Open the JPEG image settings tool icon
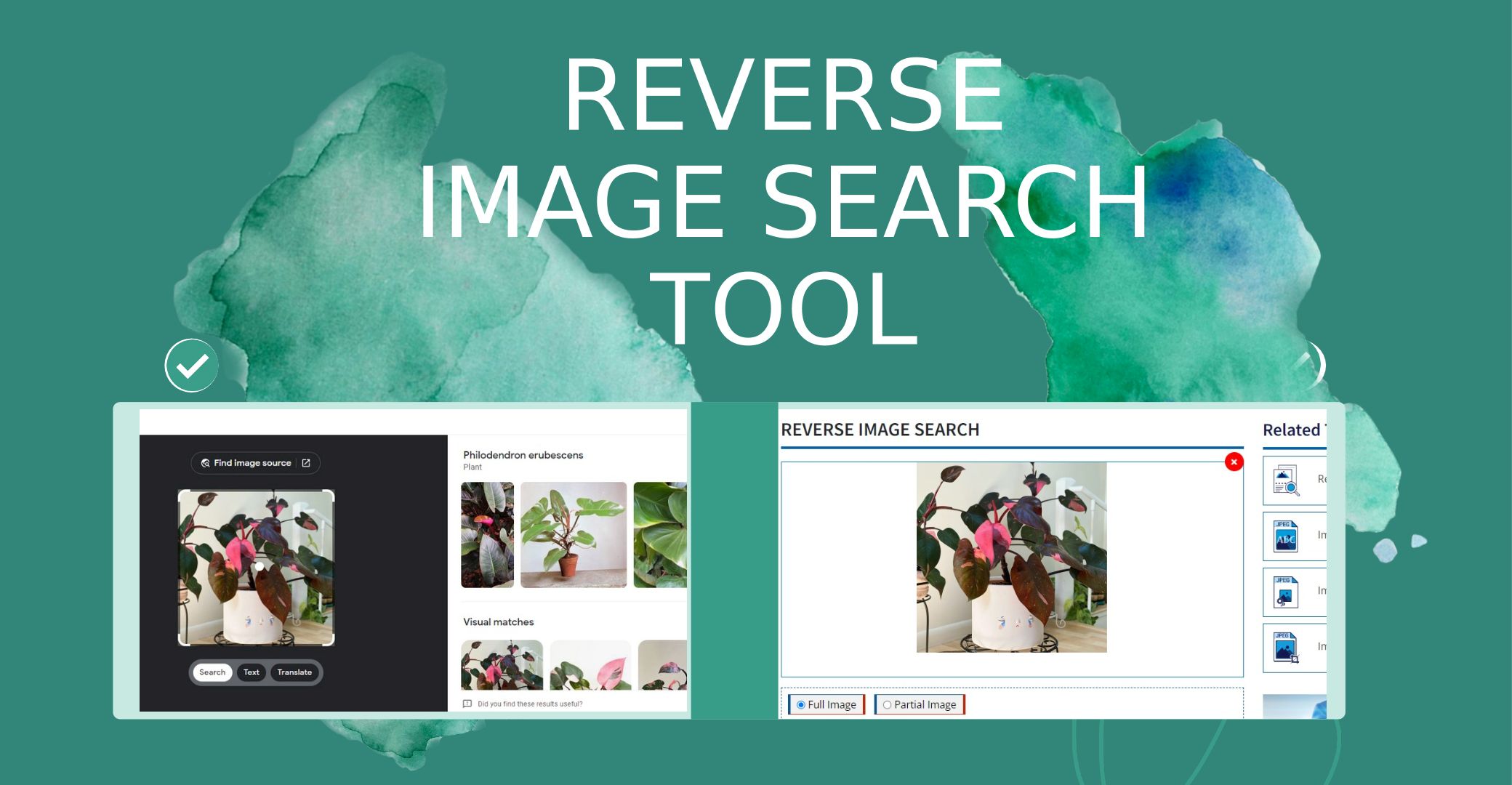1512x785 pixels. pos(1285,592)
